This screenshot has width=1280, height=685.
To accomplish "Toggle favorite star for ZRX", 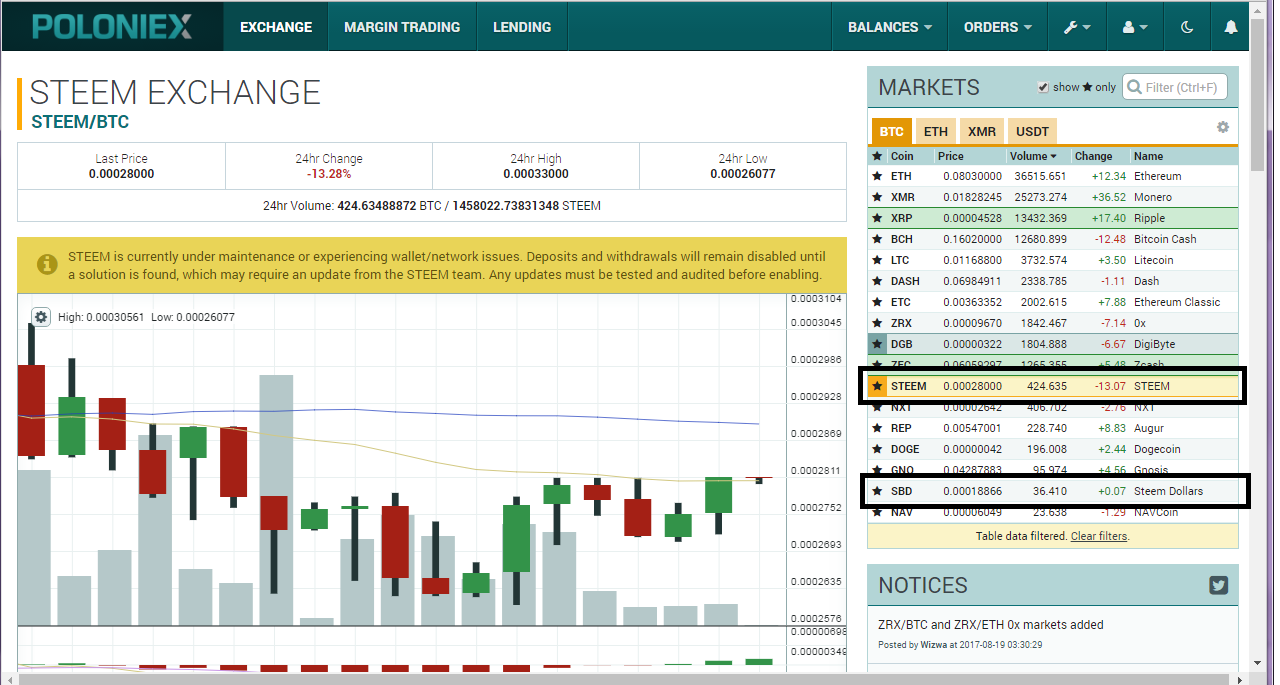I will (877, 323).
